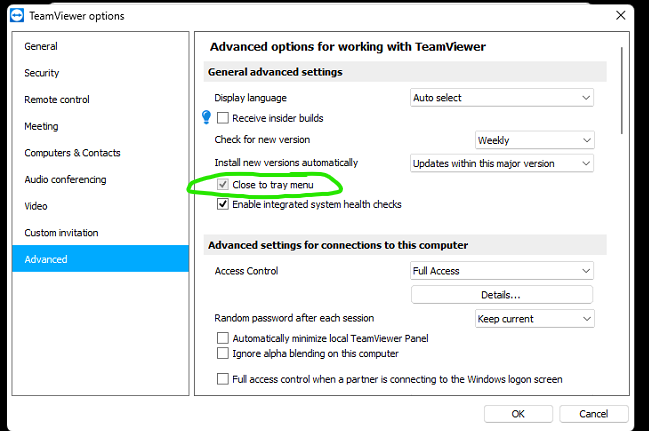Uncheck Enable integrated system health checks
Screen dimensions: 649x431
[x=223, y=204]
